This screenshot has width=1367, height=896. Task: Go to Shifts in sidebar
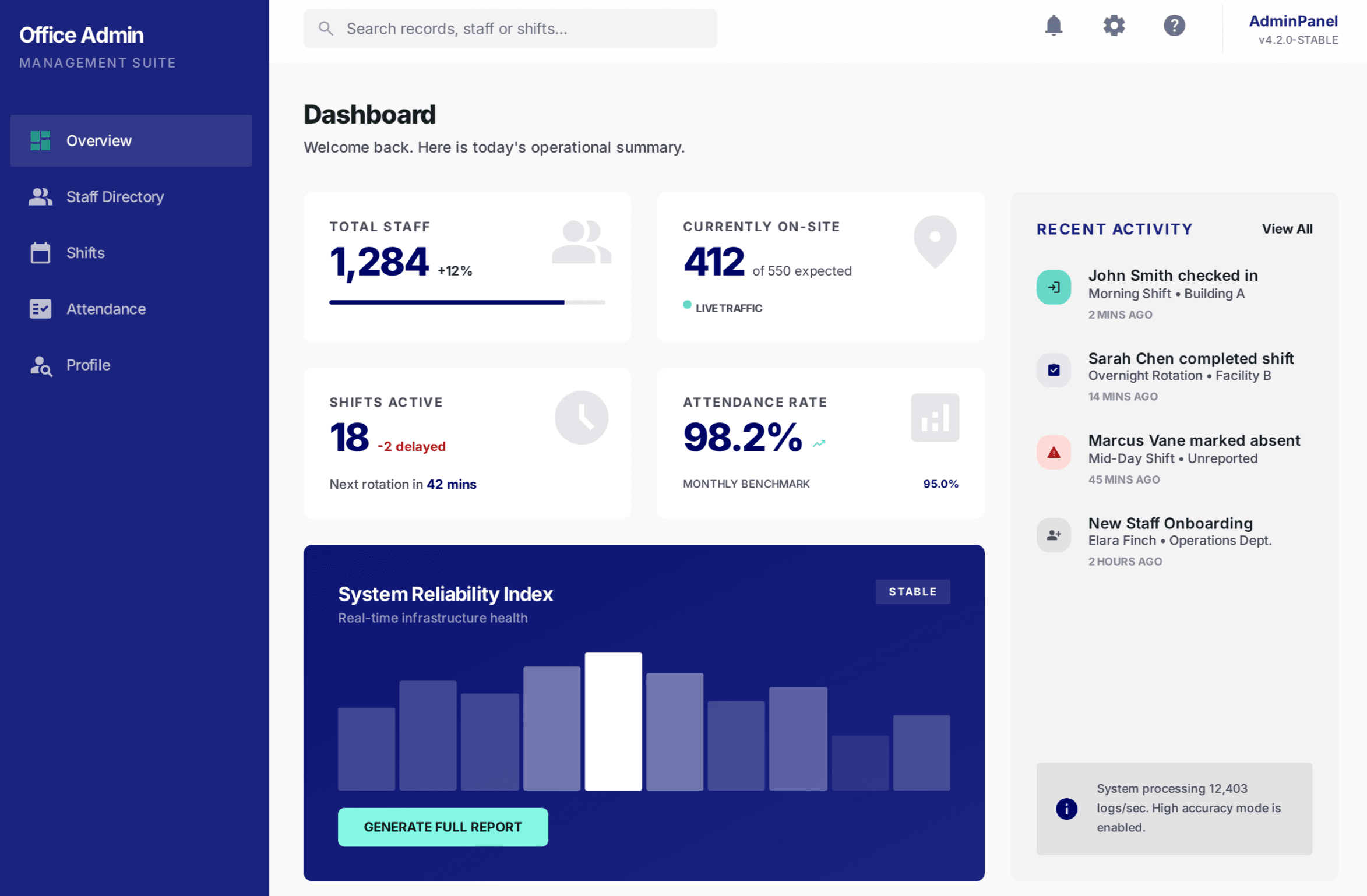point(85,253)
